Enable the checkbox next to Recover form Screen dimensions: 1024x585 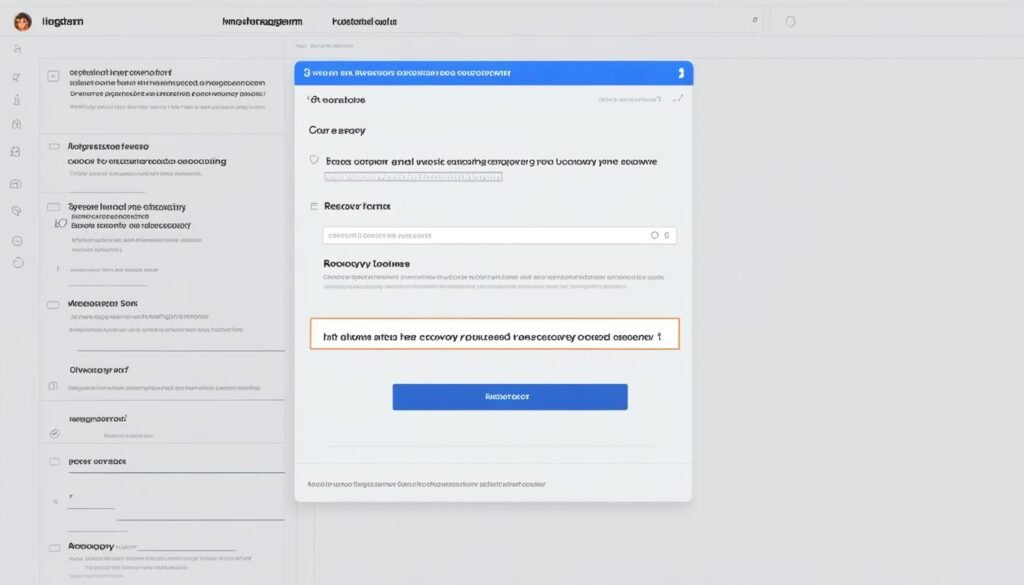(x=314, y=205)
